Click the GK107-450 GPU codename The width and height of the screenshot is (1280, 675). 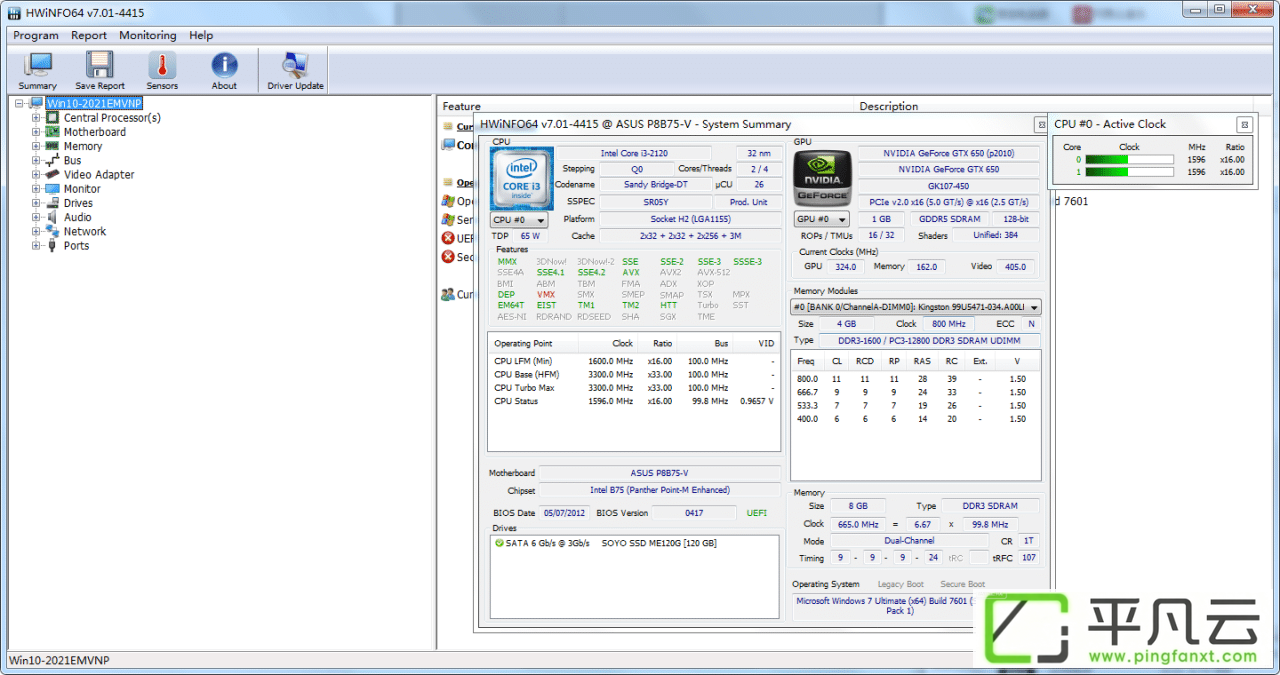coord(948,186)
